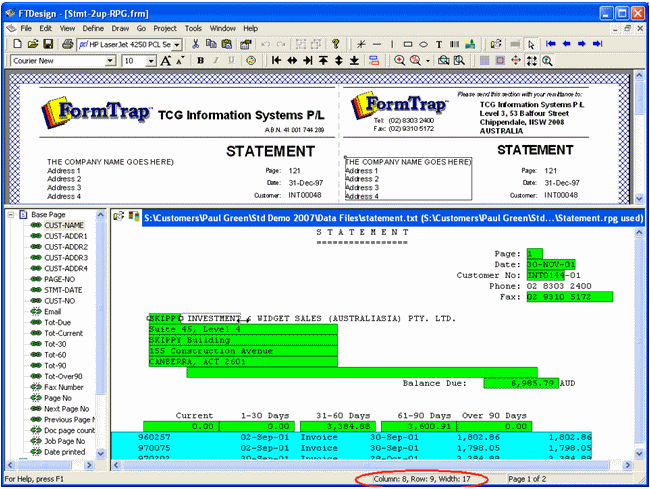Click the align right icon

308,61
